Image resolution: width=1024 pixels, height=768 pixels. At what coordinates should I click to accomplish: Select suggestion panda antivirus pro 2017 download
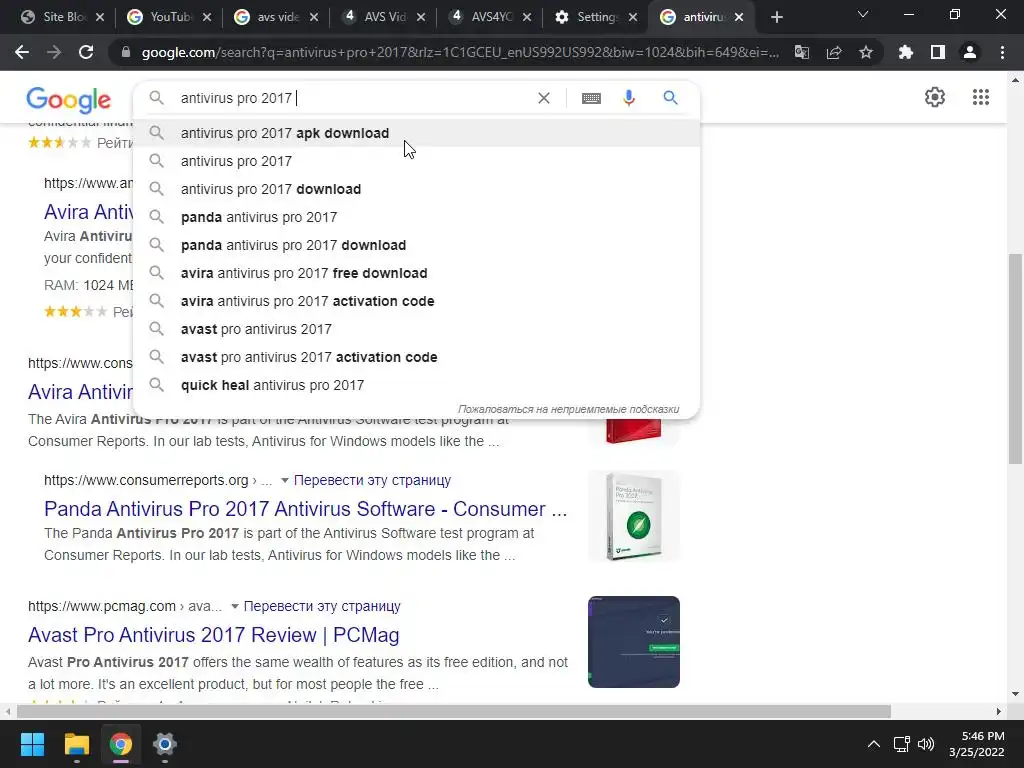point(417,246)
